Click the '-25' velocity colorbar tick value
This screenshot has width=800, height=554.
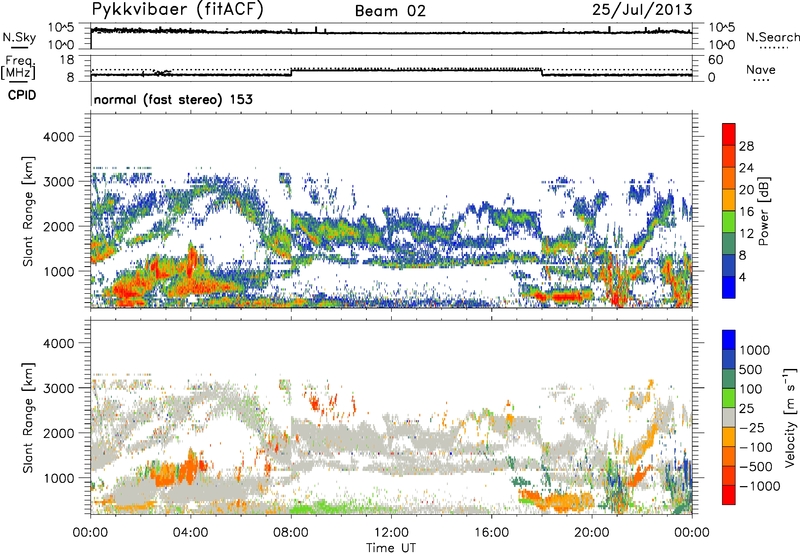pos(752,427)
